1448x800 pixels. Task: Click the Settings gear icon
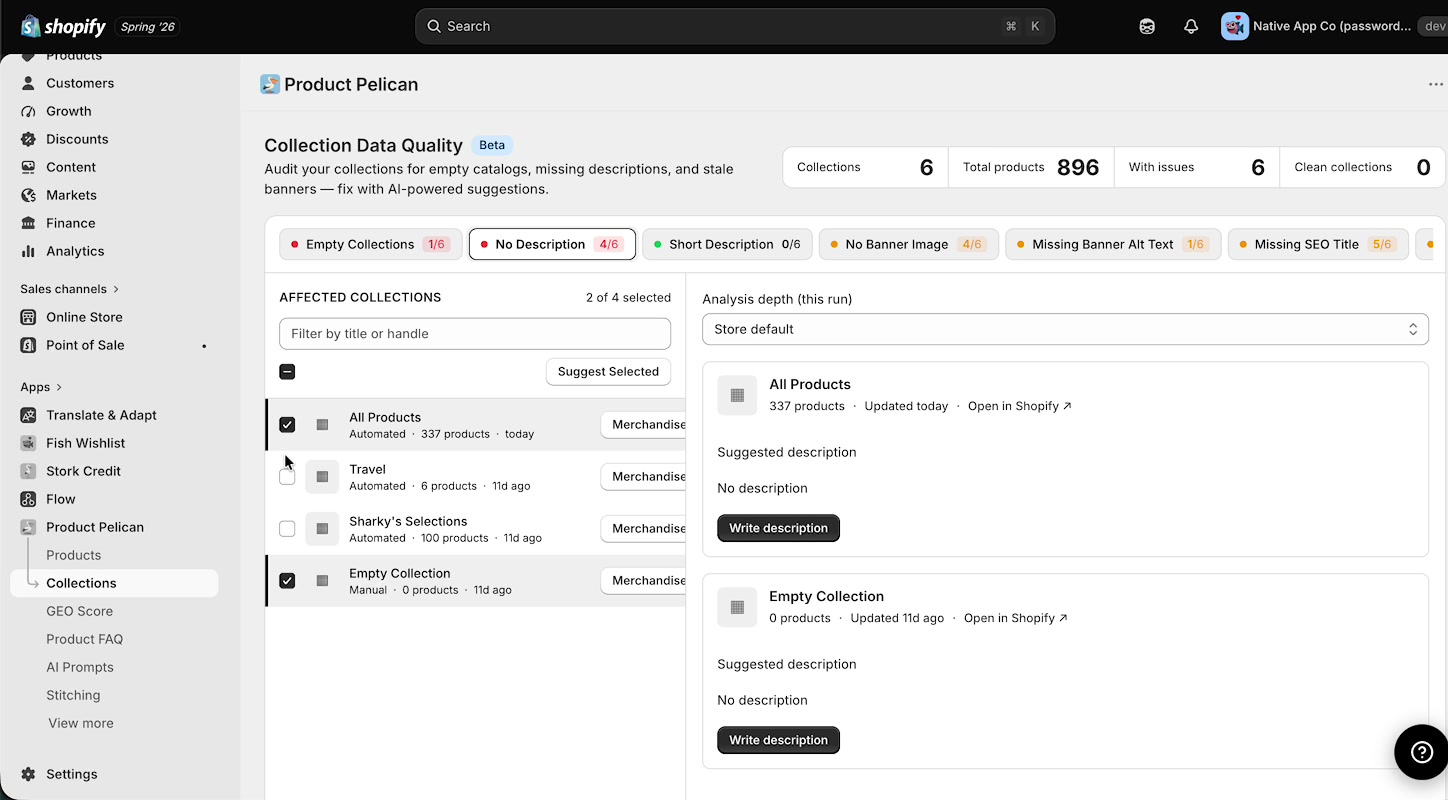[x=28, y=774]
